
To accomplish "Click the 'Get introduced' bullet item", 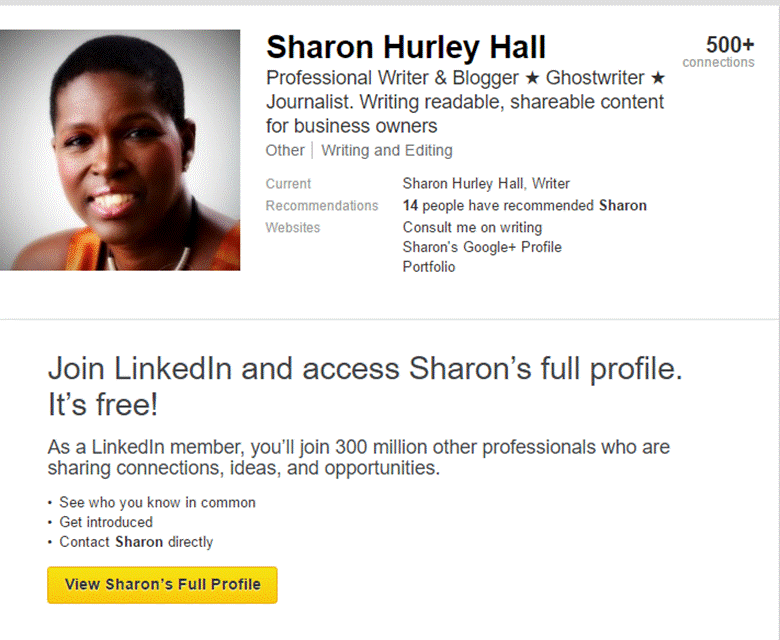I will [106, 522].
